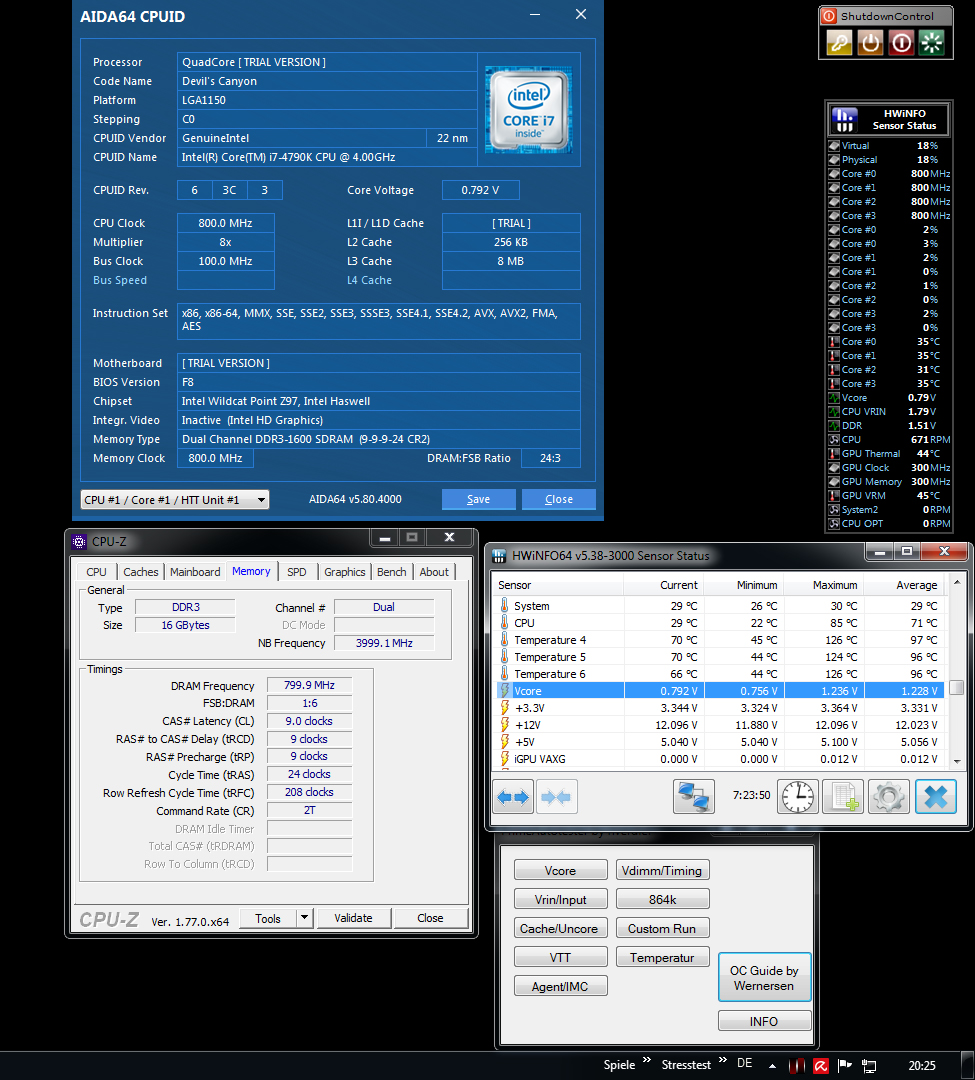Click the INFO button
This screenshot has width=975, height=1080.
pyautogui.click(x=764, y=1021)
